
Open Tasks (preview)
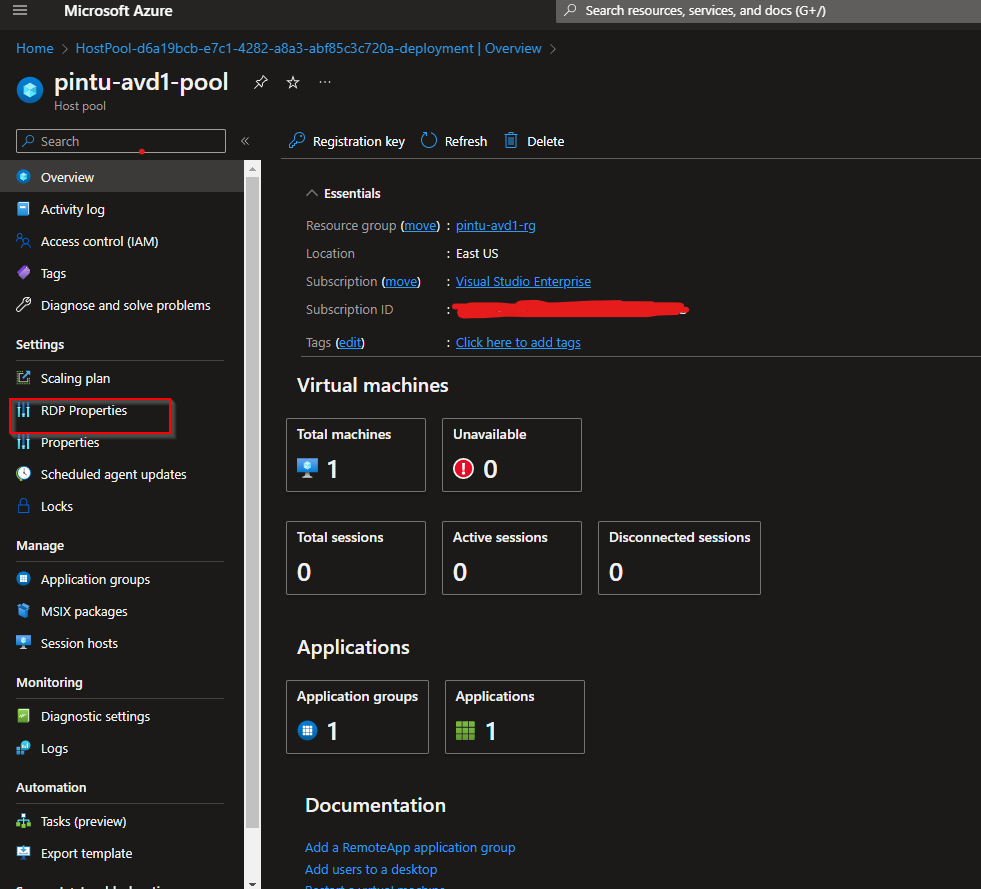click(121, 821)
